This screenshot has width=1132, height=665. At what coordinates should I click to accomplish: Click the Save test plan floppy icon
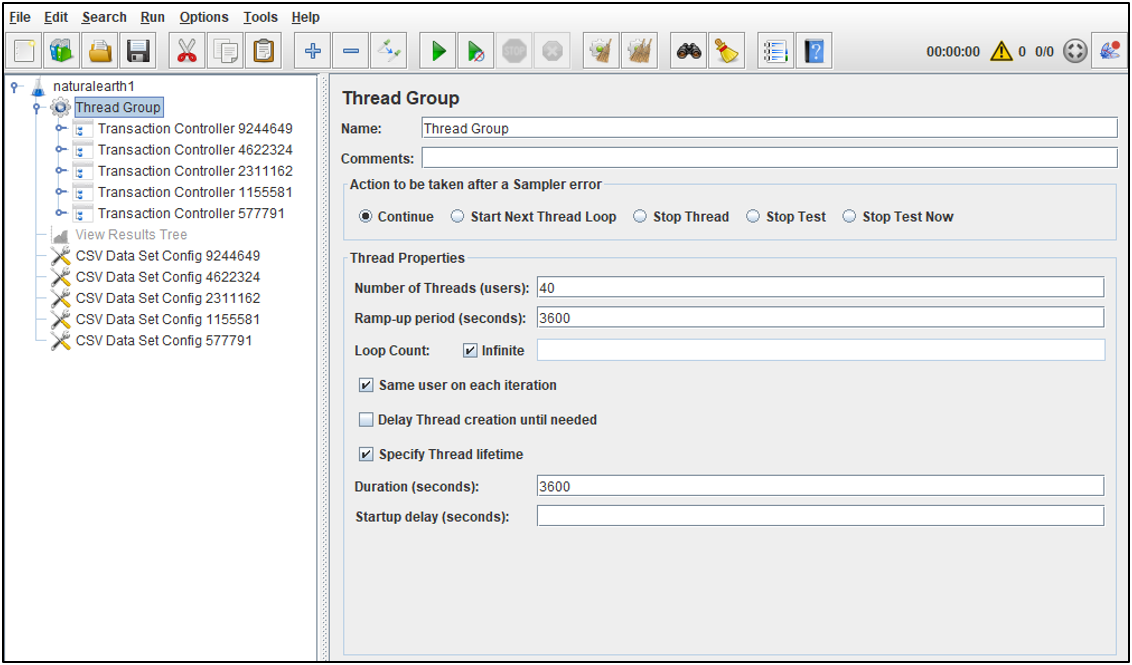(138, 51)
